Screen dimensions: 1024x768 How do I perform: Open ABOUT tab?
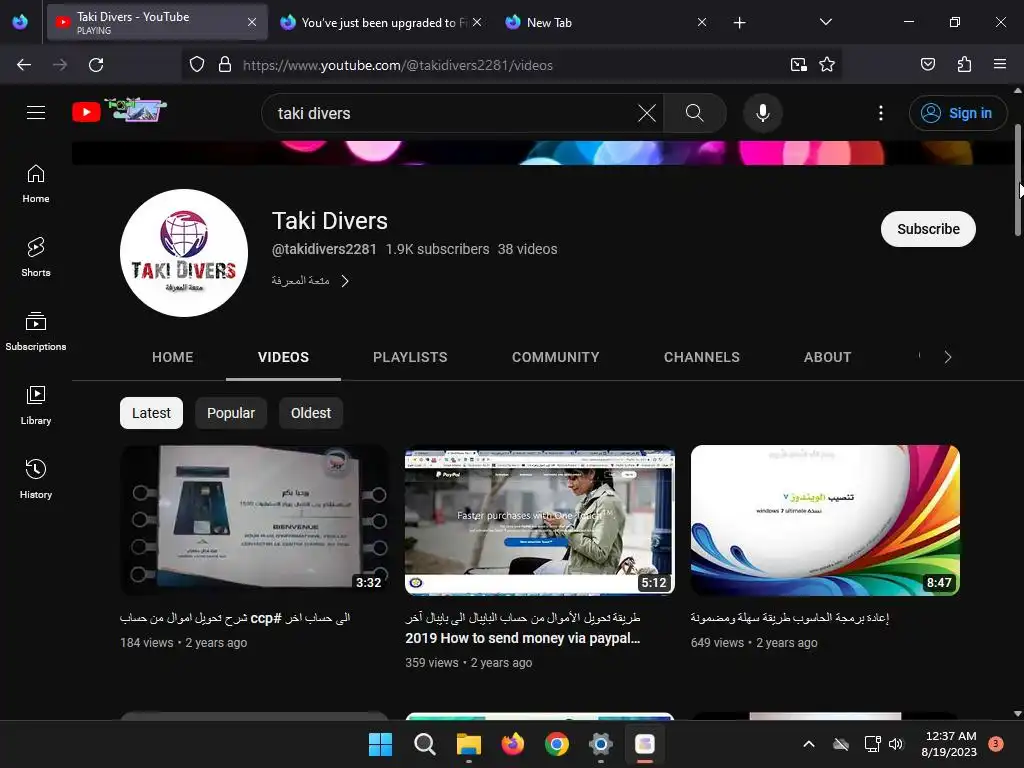coord(827,357)
